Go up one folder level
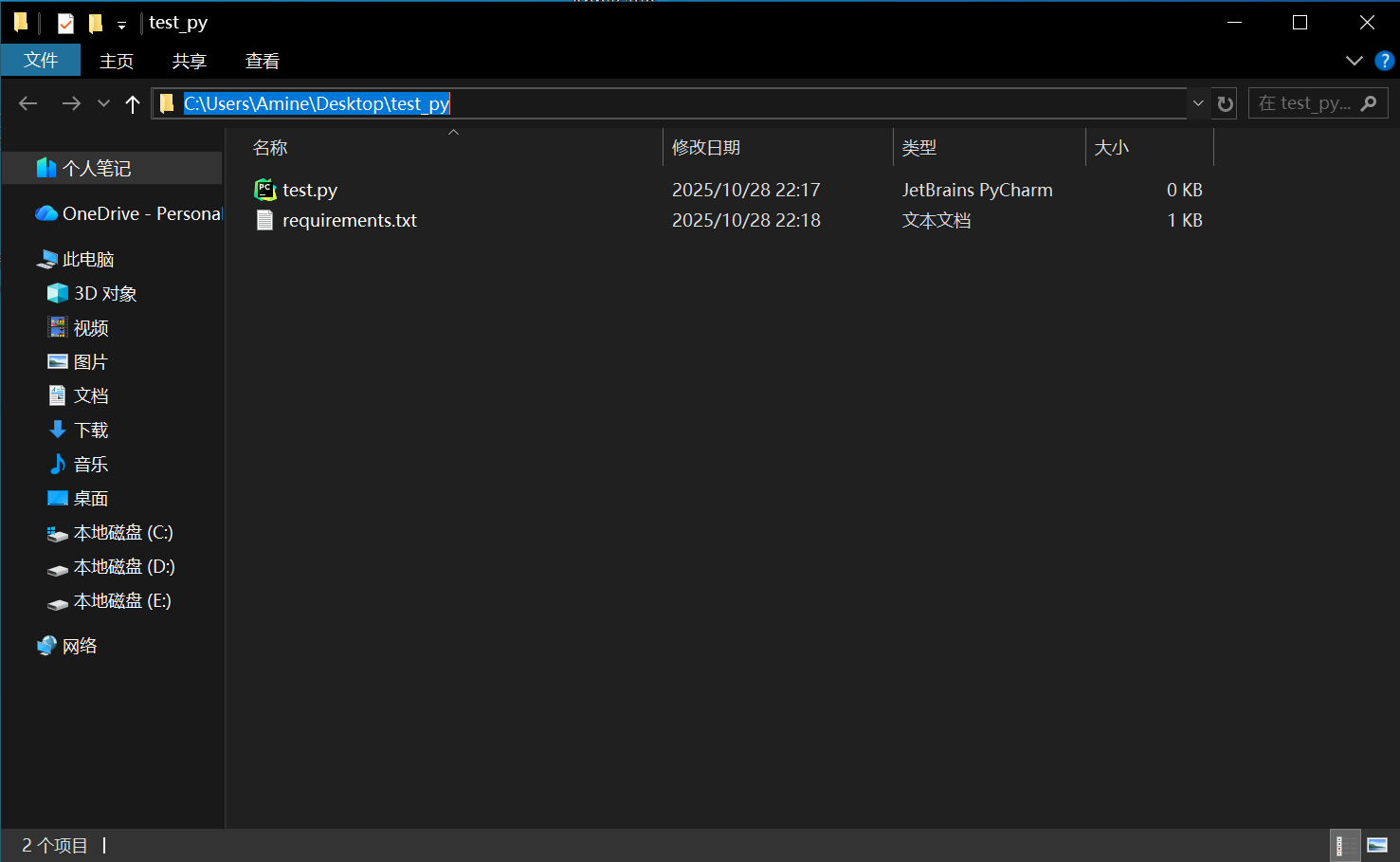Image resolution: width=1400 pixels, height=862 pixels. tap(133, 103)
